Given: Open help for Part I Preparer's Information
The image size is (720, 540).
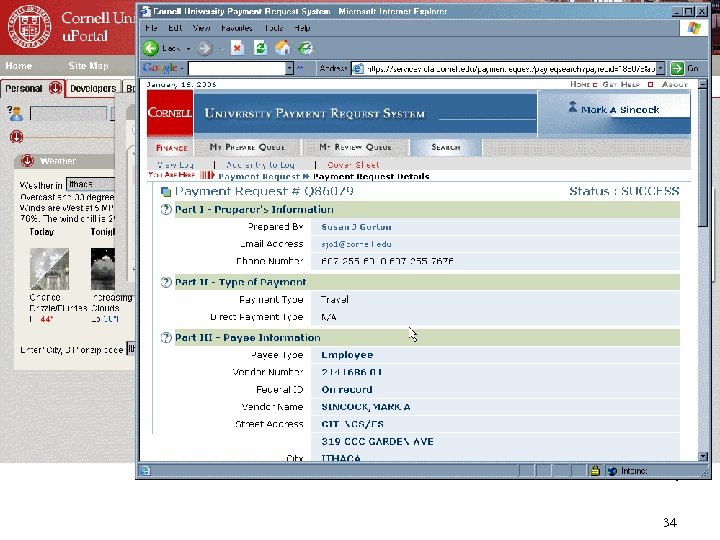Looking at the screenshot, I should point(166,209).
